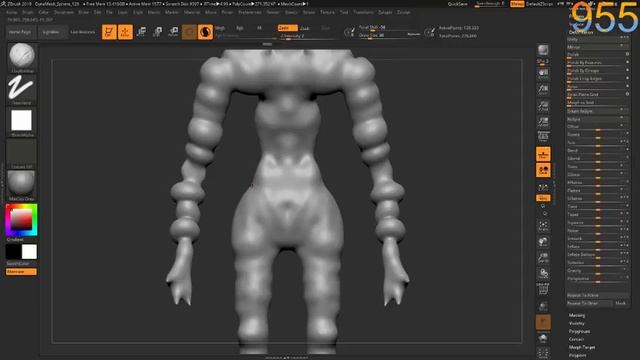This screenshot has height=360, width=640.
Task: Click the Alternate button
Action: [21, 272]
